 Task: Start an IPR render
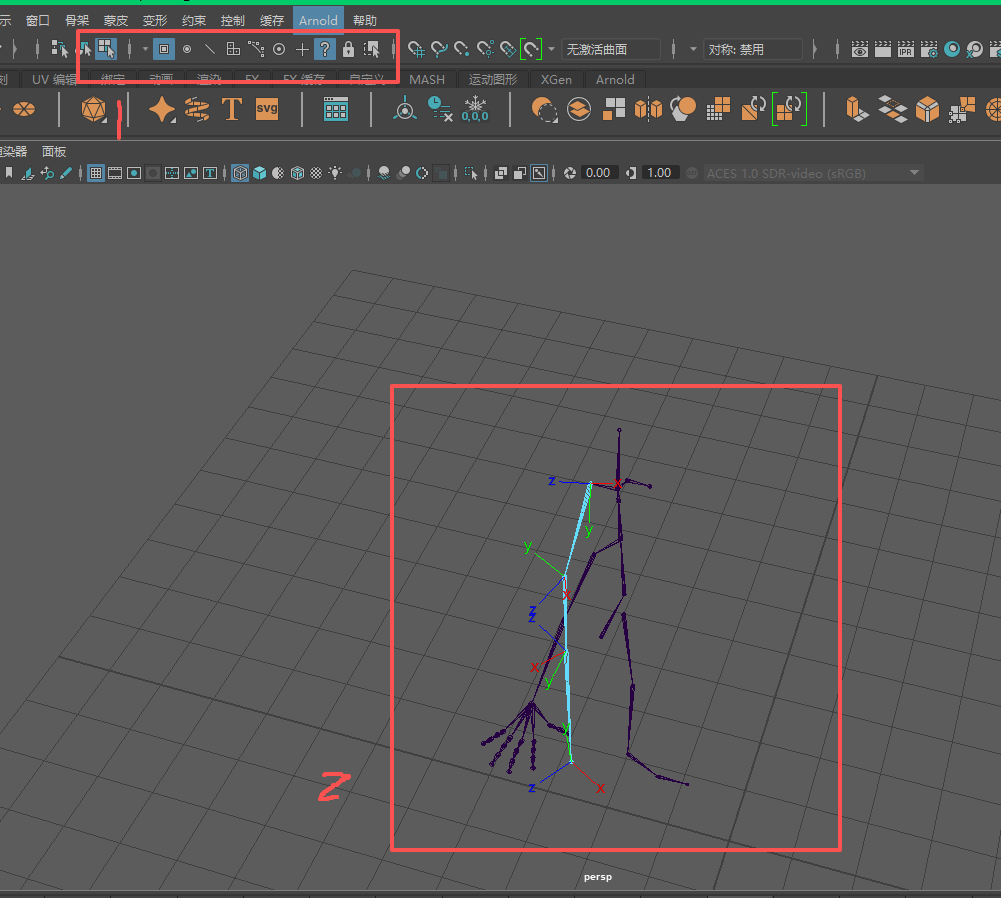(906, 49)
